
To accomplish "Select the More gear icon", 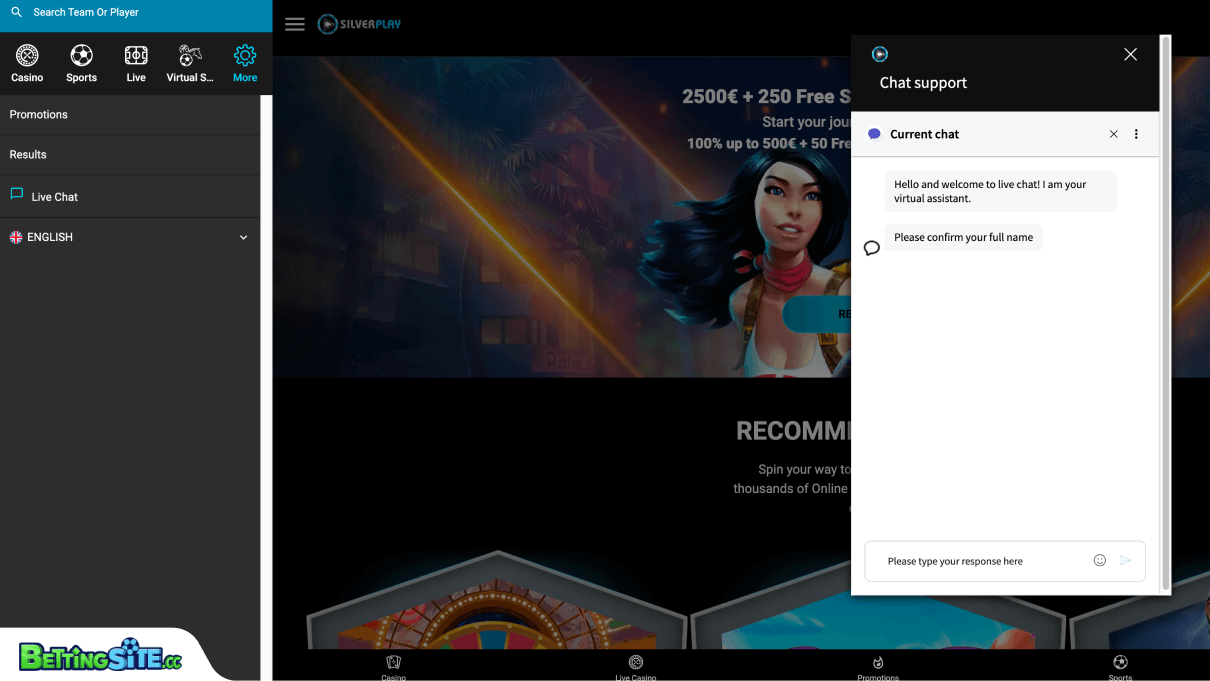I will click(x=245, y=55).
